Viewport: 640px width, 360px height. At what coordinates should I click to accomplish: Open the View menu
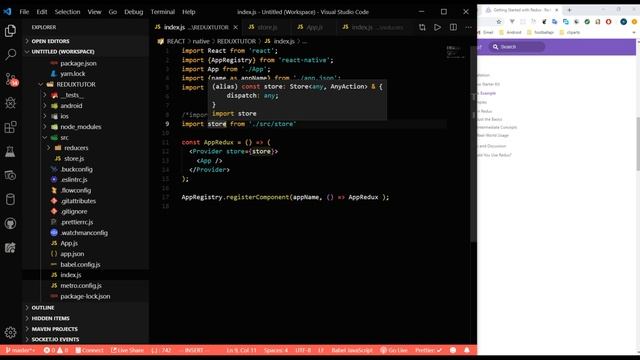pyautogui.click(x=94, y=12)
